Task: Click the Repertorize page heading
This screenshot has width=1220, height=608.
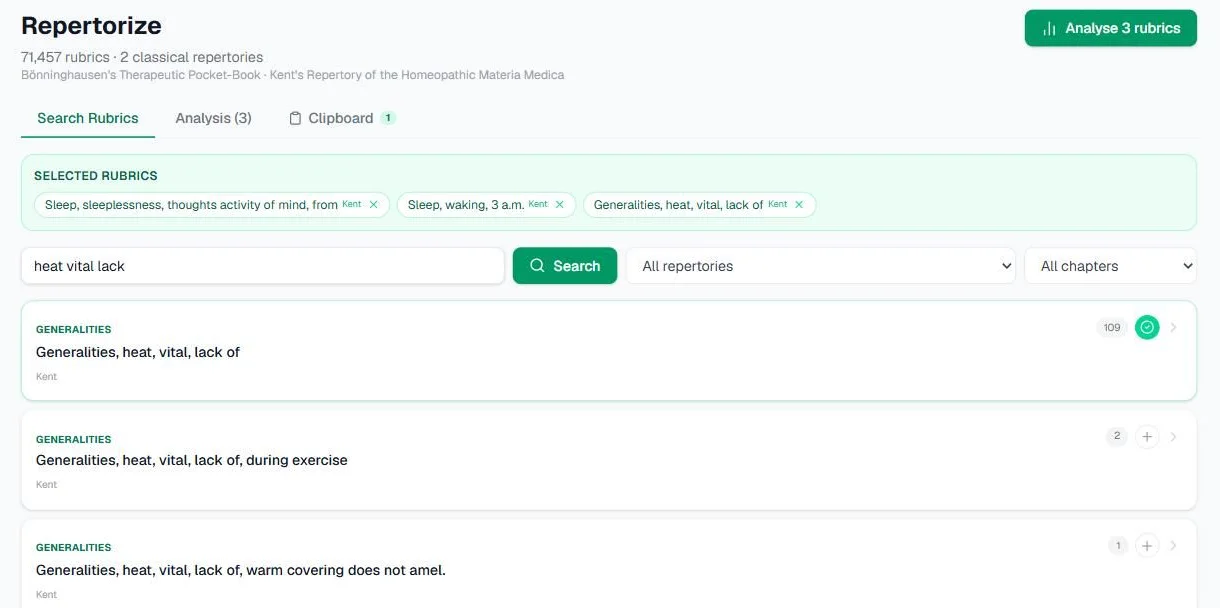Action: click(x=91, y=26)
